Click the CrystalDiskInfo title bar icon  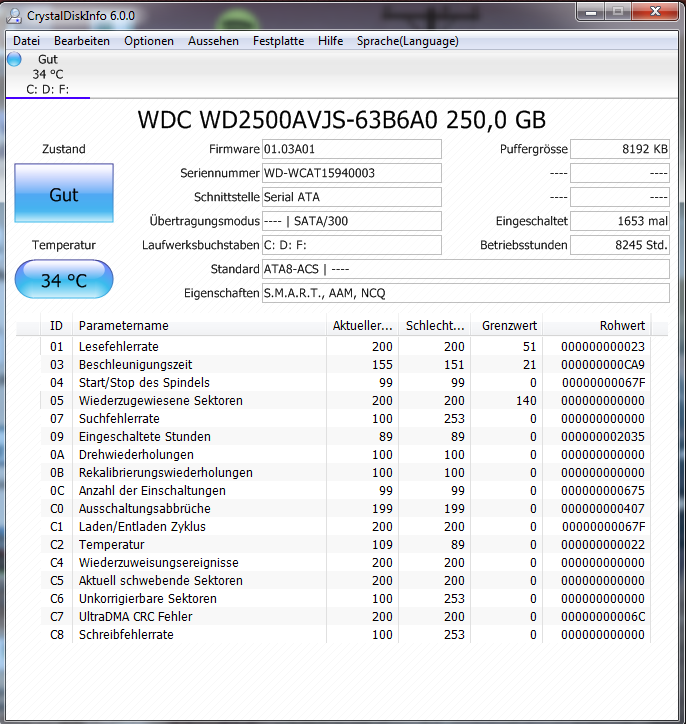click(15, 16)
